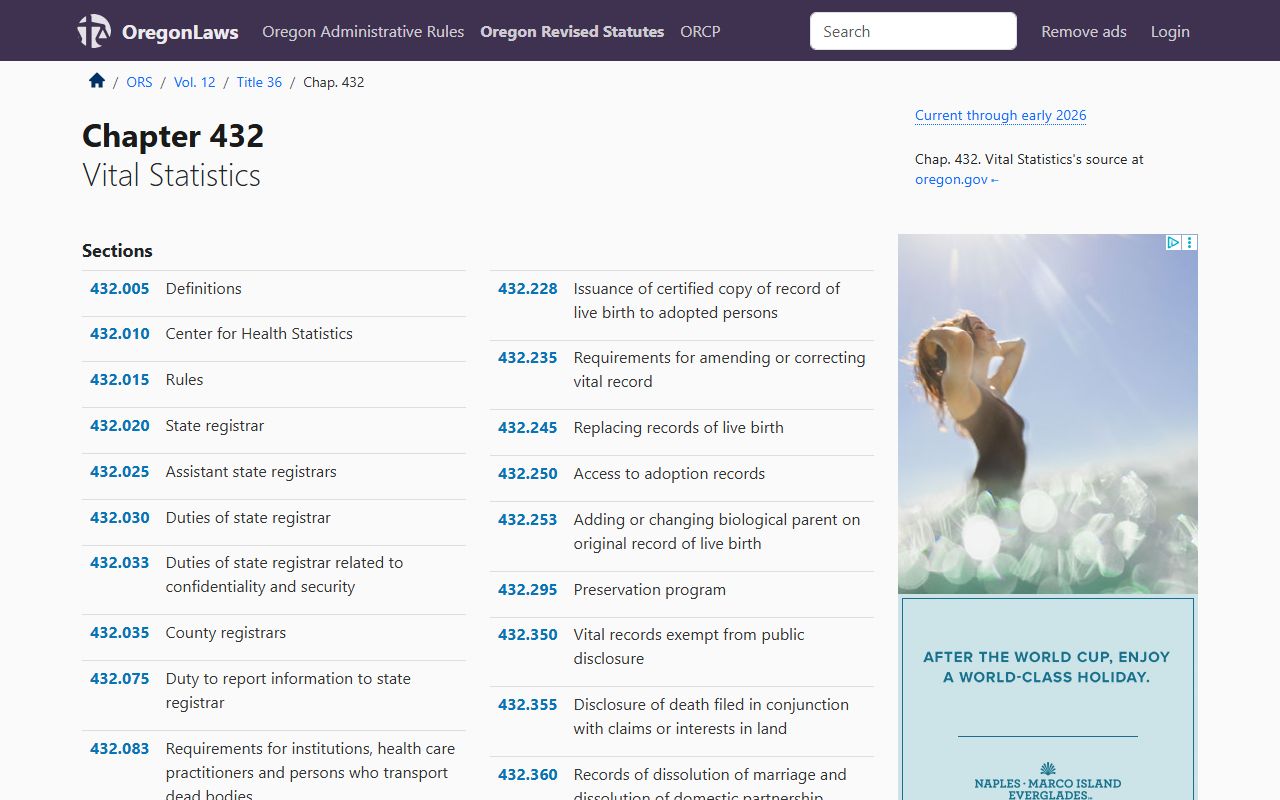The width and height of the screenshot is (1280, 800).
Task: Click the Remove ads link
Action: tap(1083, 31)
